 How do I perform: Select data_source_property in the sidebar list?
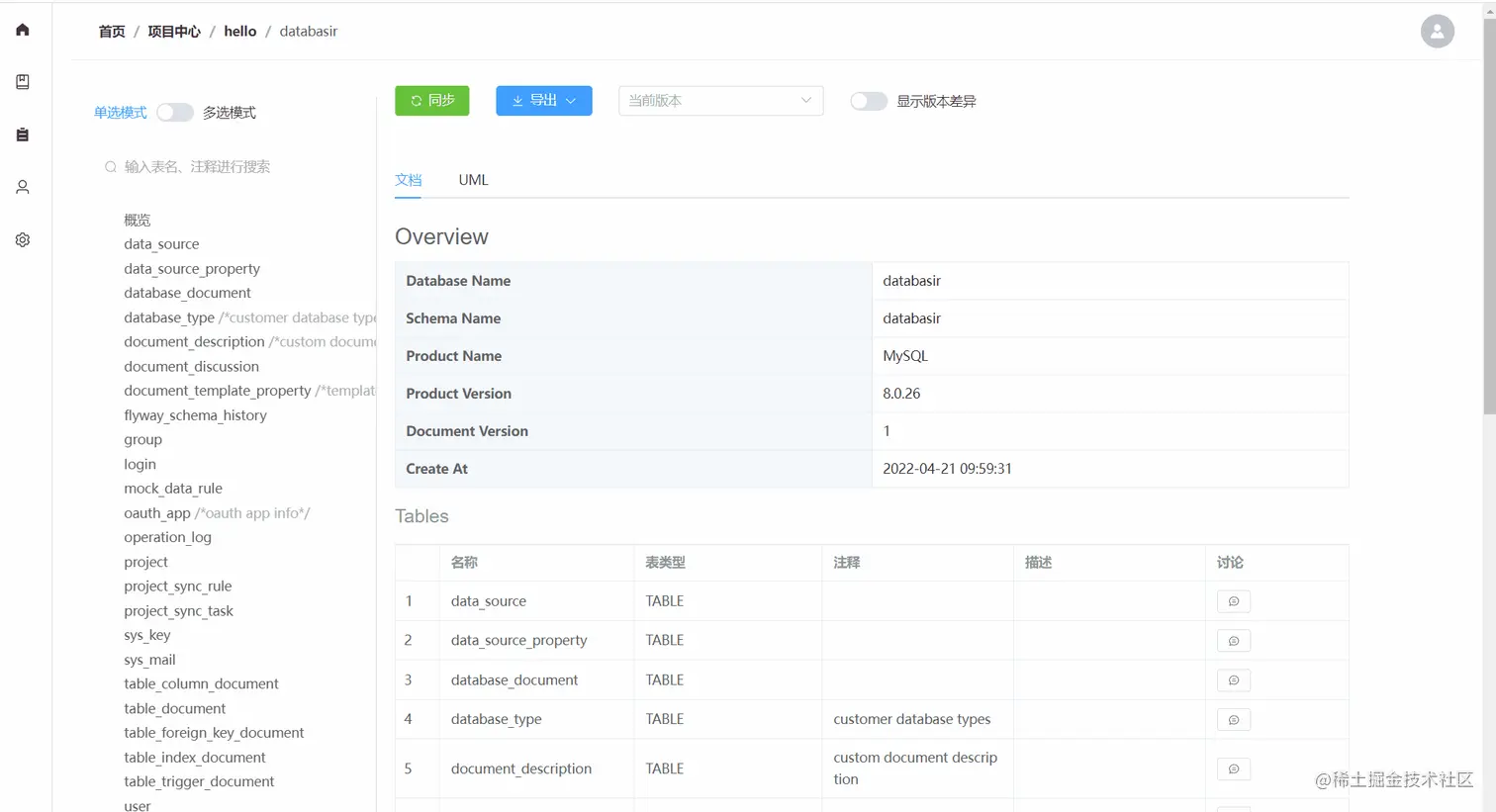pos(192,269)
